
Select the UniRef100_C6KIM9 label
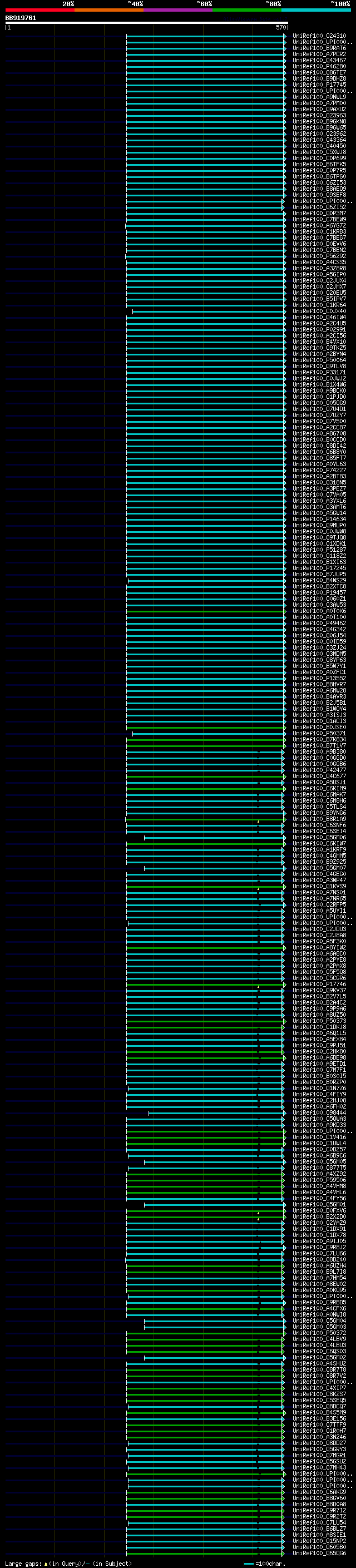319,788
